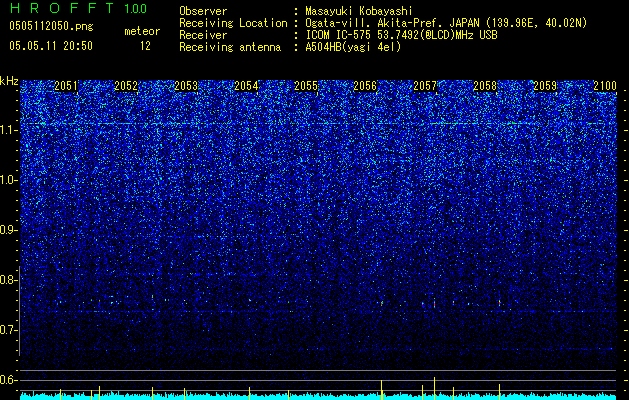Click the 2053 time marker
The image size is (629, 400).
click(x=186, y=86)
